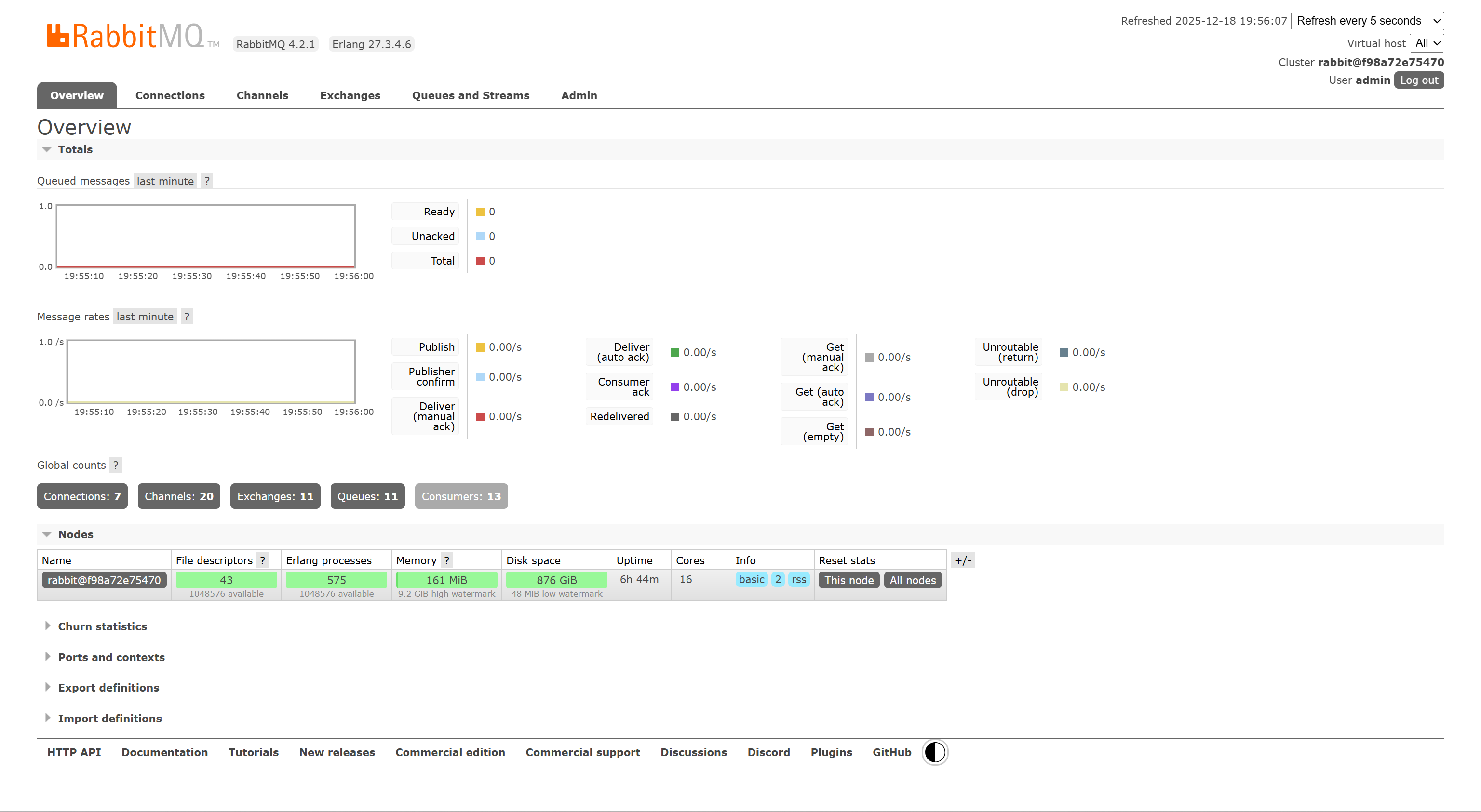Click Queued messages help question mark
The image size is (1481, 812).
tap(207, 181)
